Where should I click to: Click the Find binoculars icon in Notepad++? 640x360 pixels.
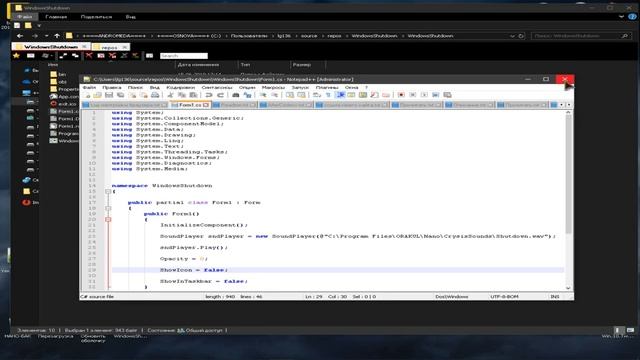click(x=236, y=95)
